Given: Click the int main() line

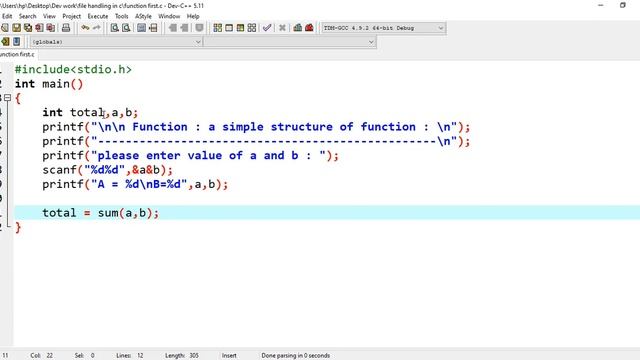Looking at the screenshot, I should click(x=49, y=84).
